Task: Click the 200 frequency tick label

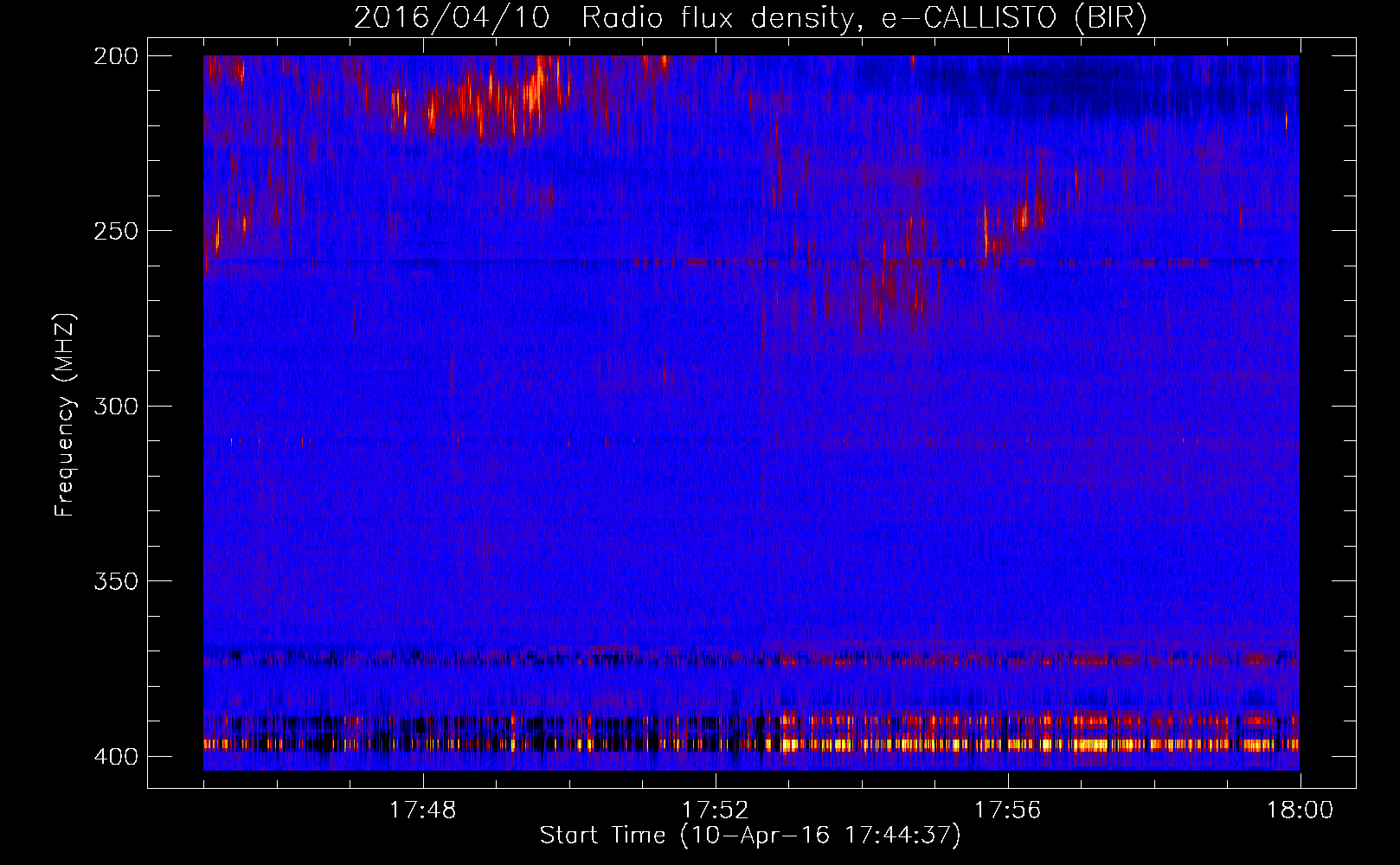Action: 115,56
